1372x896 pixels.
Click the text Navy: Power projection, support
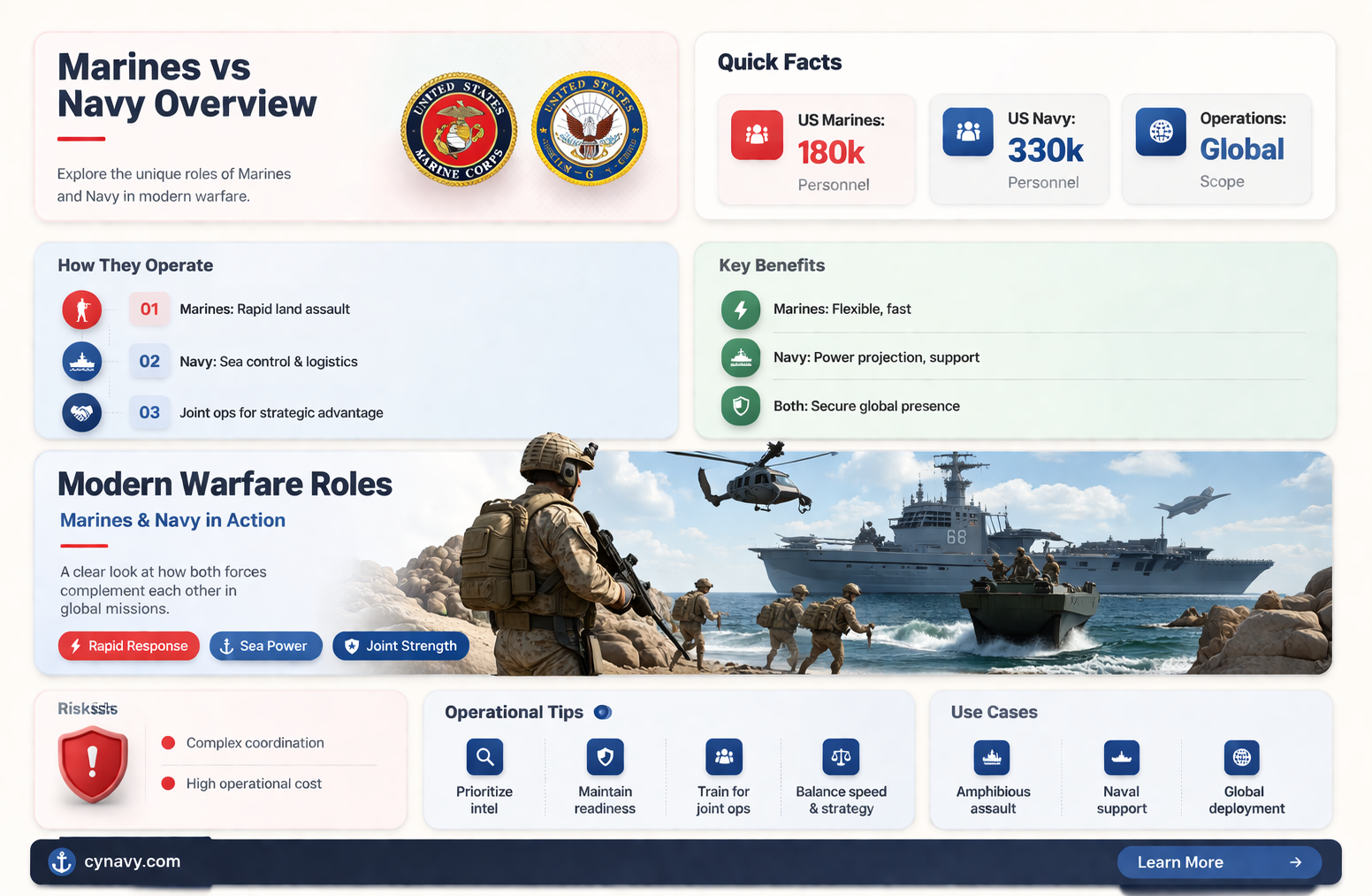click(x=876, y=358)
